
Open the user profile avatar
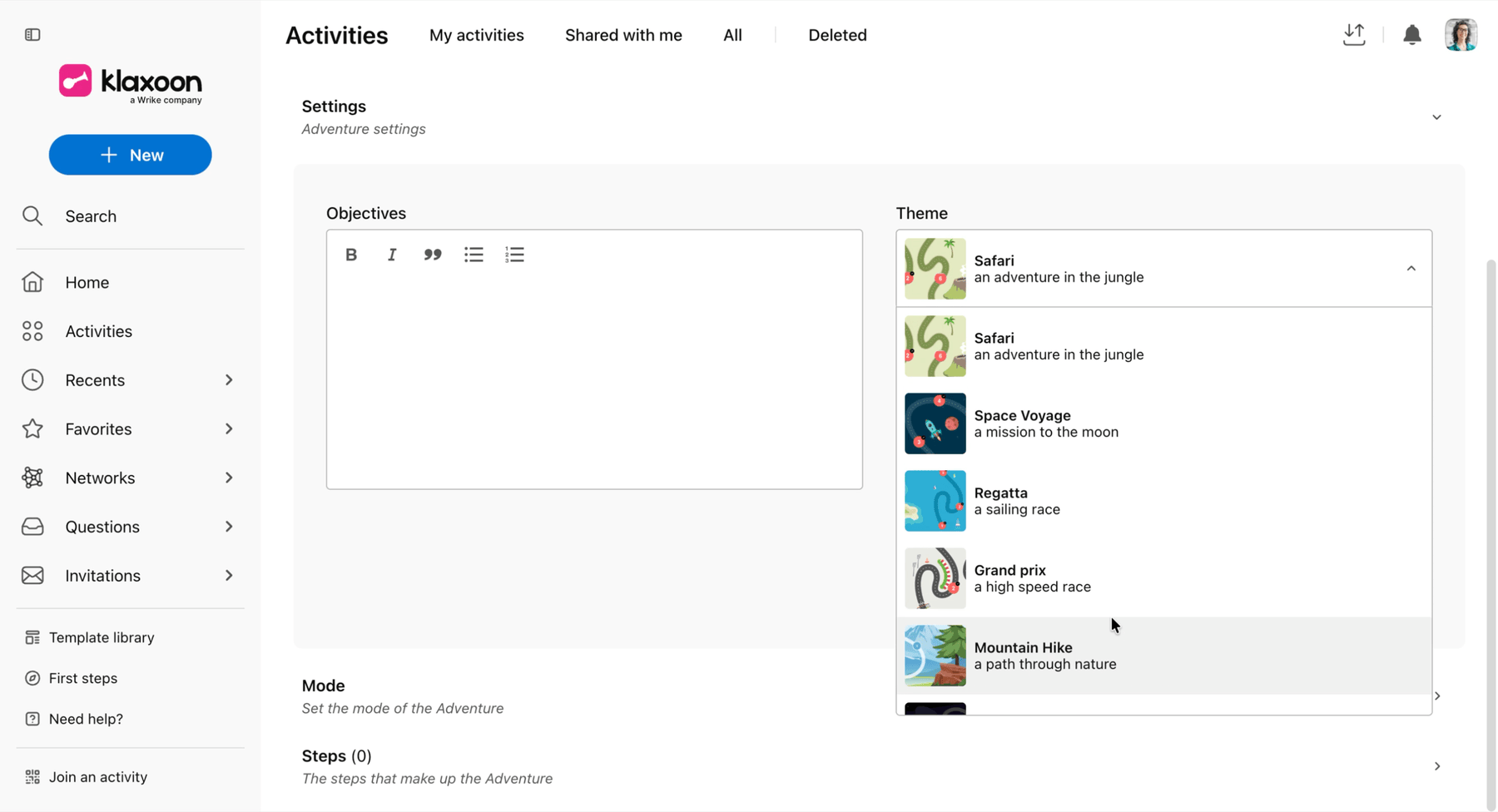(1461, 35)
